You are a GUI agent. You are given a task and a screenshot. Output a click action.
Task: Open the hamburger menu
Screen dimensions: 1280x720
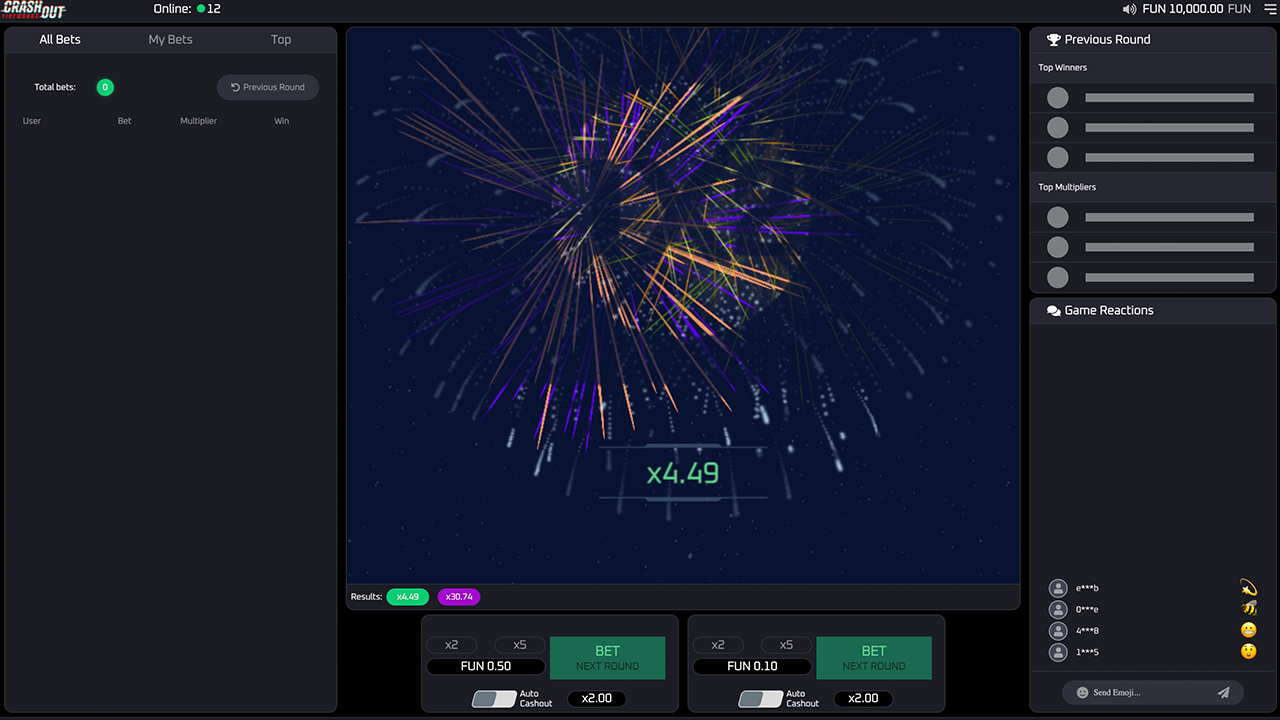(1270, 9)
